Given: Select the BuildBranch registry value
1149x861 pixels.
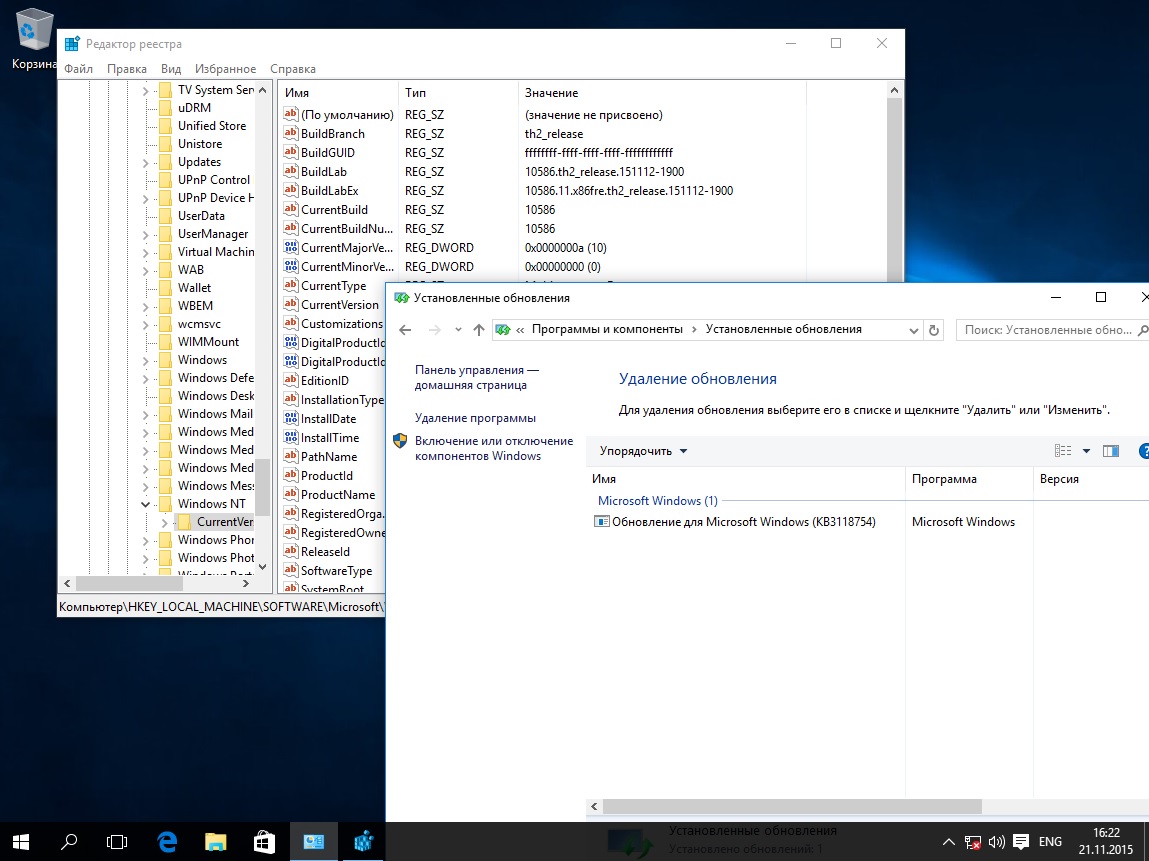Looking at the screenshot, I should click(x=333, y=134).
